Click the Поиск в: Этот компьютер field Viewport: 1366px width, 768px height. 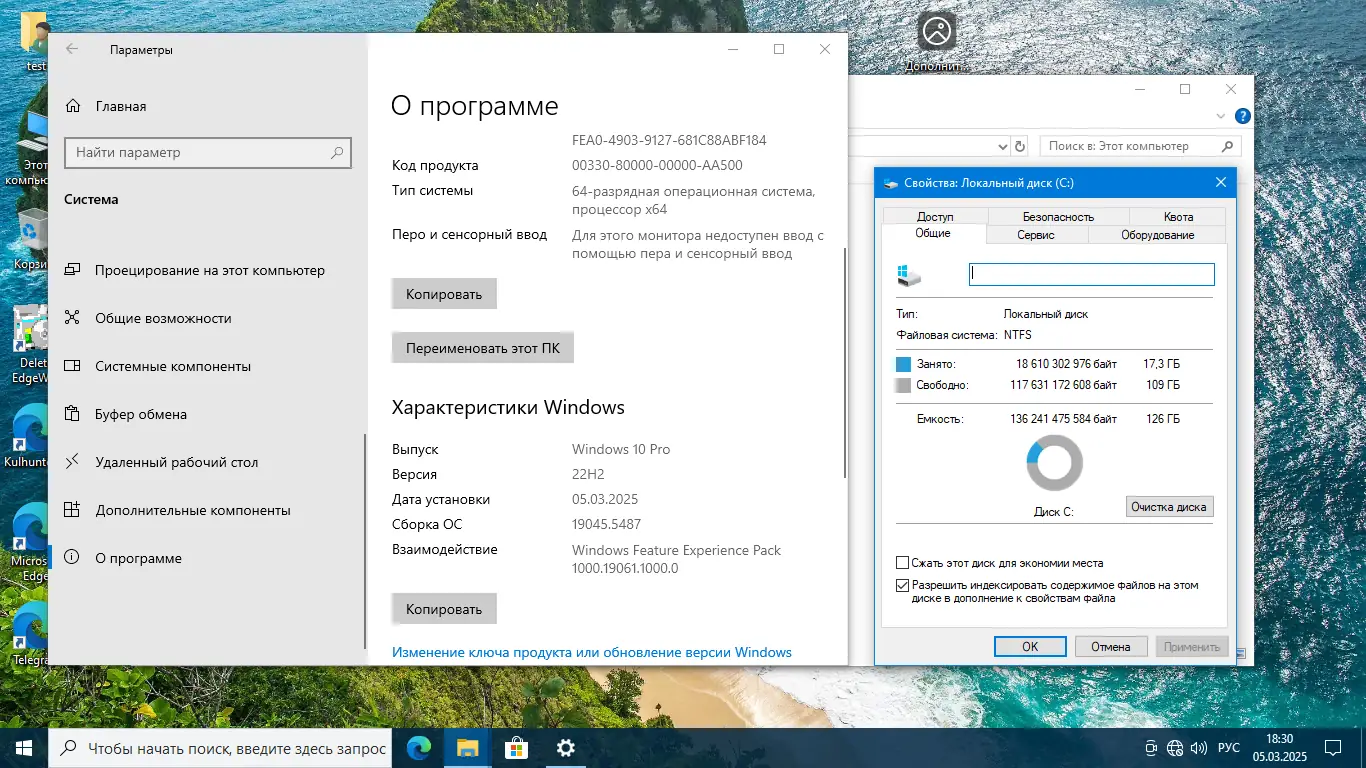(1140, 146)
